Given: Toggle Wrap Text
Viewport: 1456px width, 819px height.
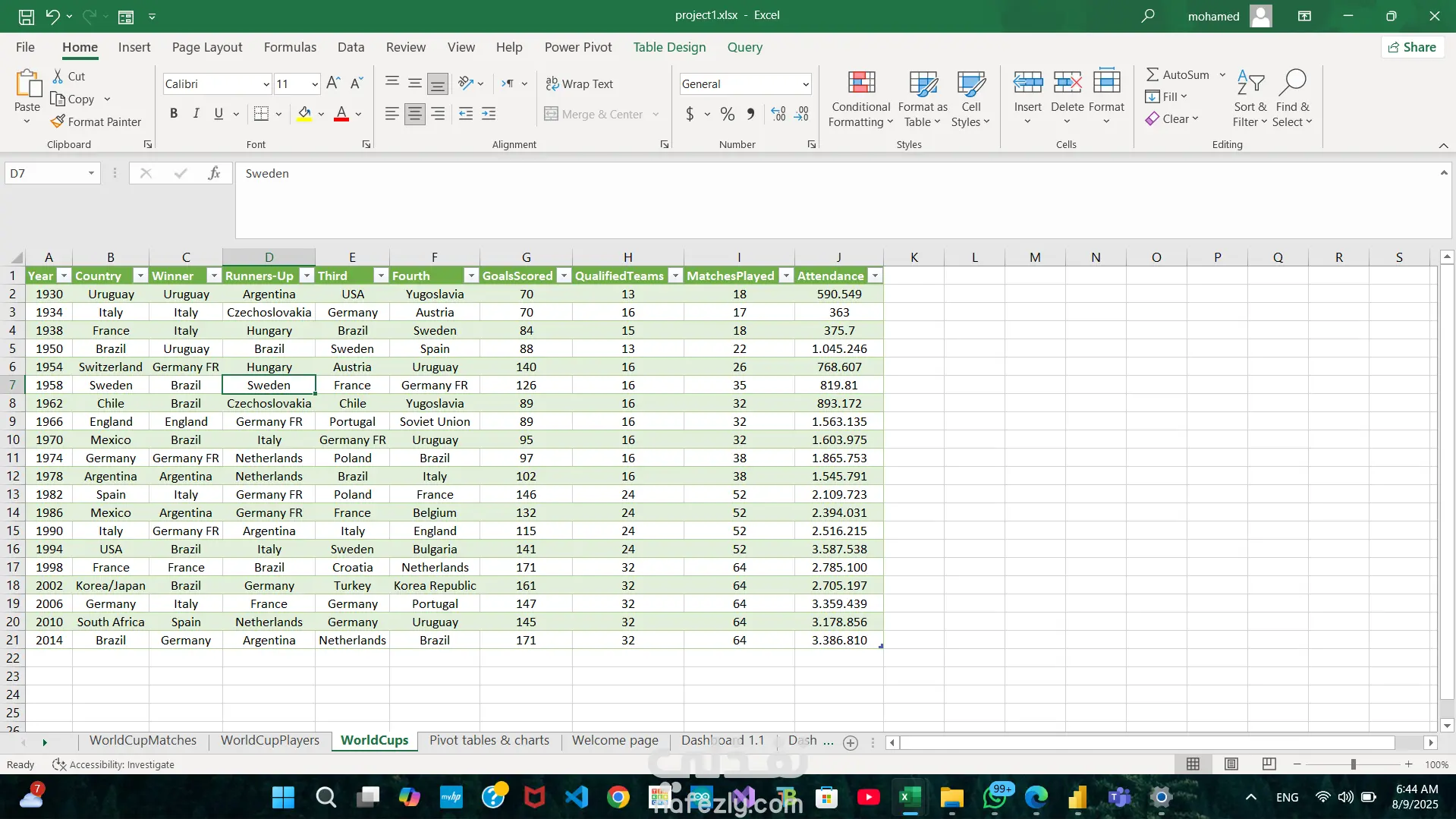Looking at the screenshot, I should 580,83.
